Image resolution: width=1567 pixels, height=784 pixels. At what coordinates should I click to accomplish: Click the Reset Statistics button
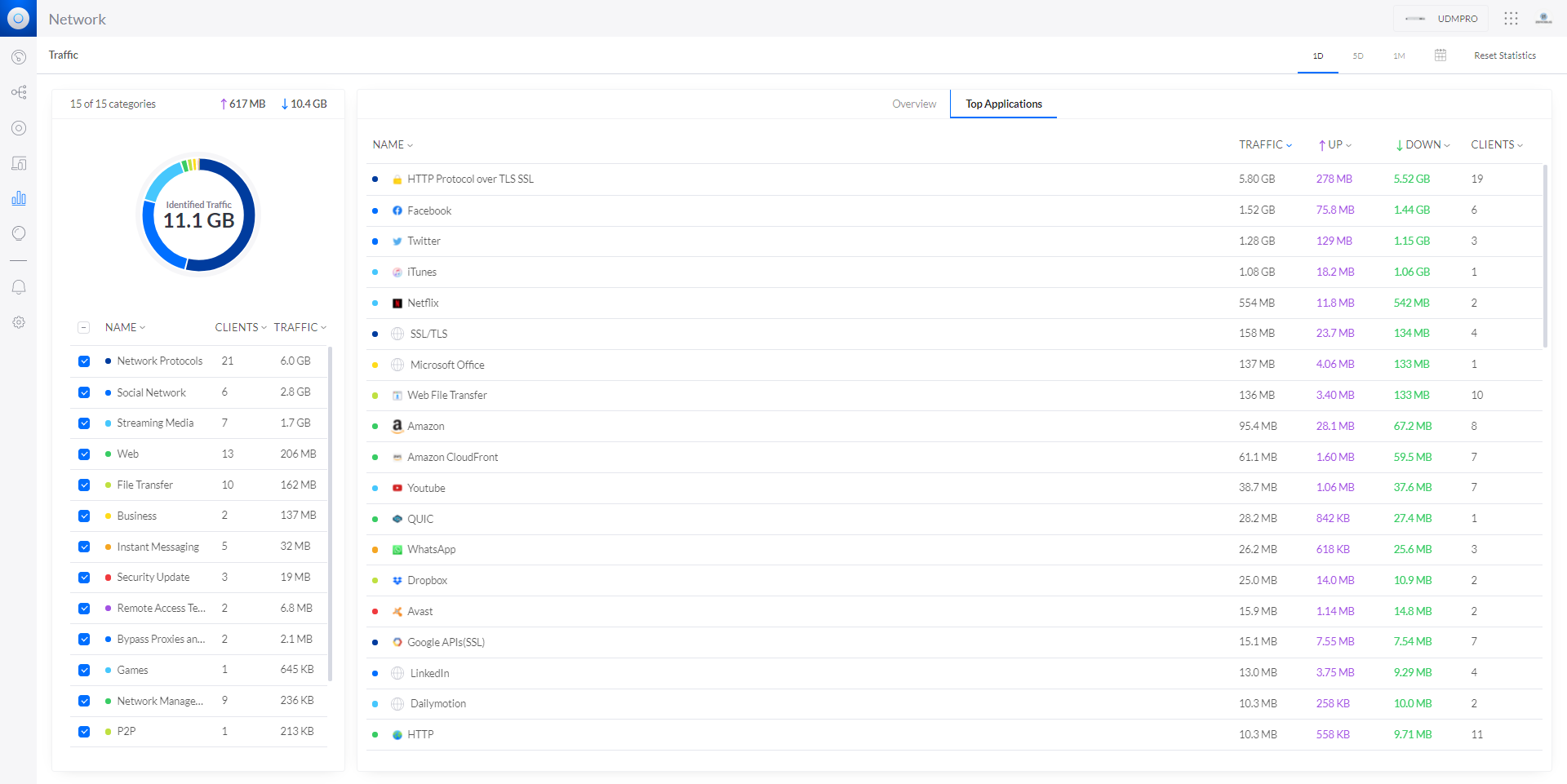[x=1504, y=55]
